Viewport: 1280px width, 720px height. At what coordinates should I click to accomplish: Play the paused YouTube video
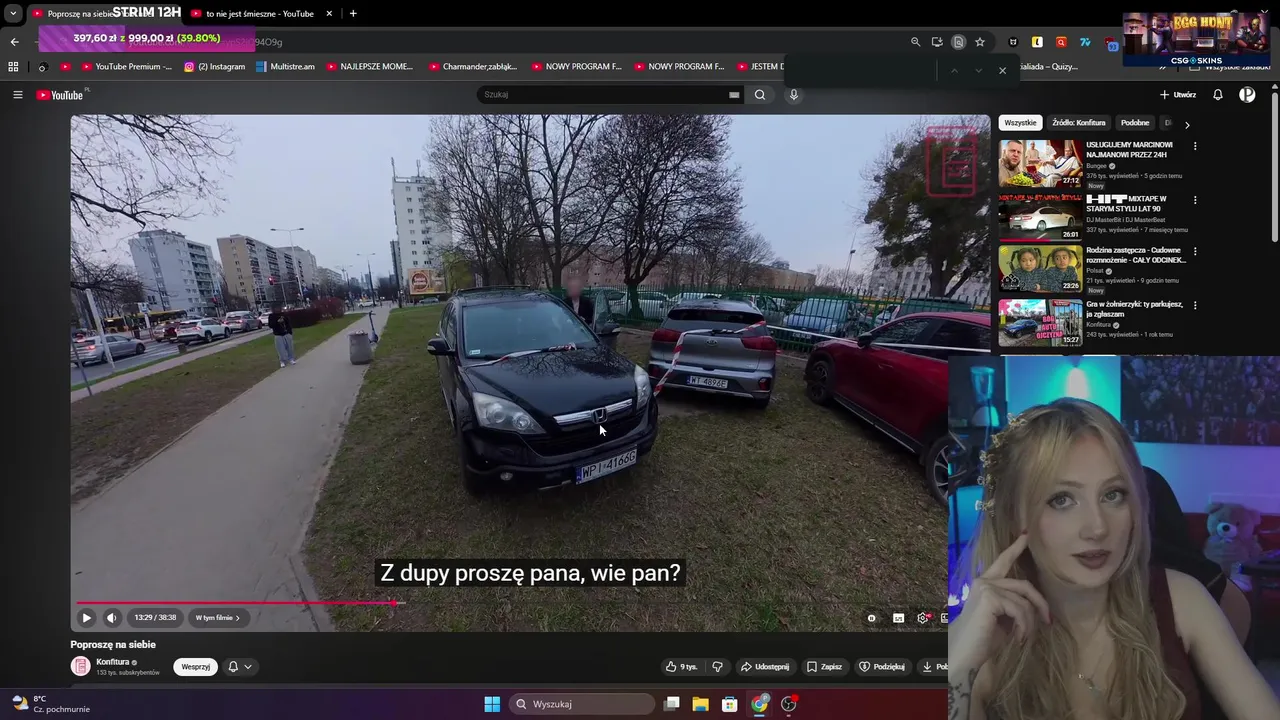[86, 618]
